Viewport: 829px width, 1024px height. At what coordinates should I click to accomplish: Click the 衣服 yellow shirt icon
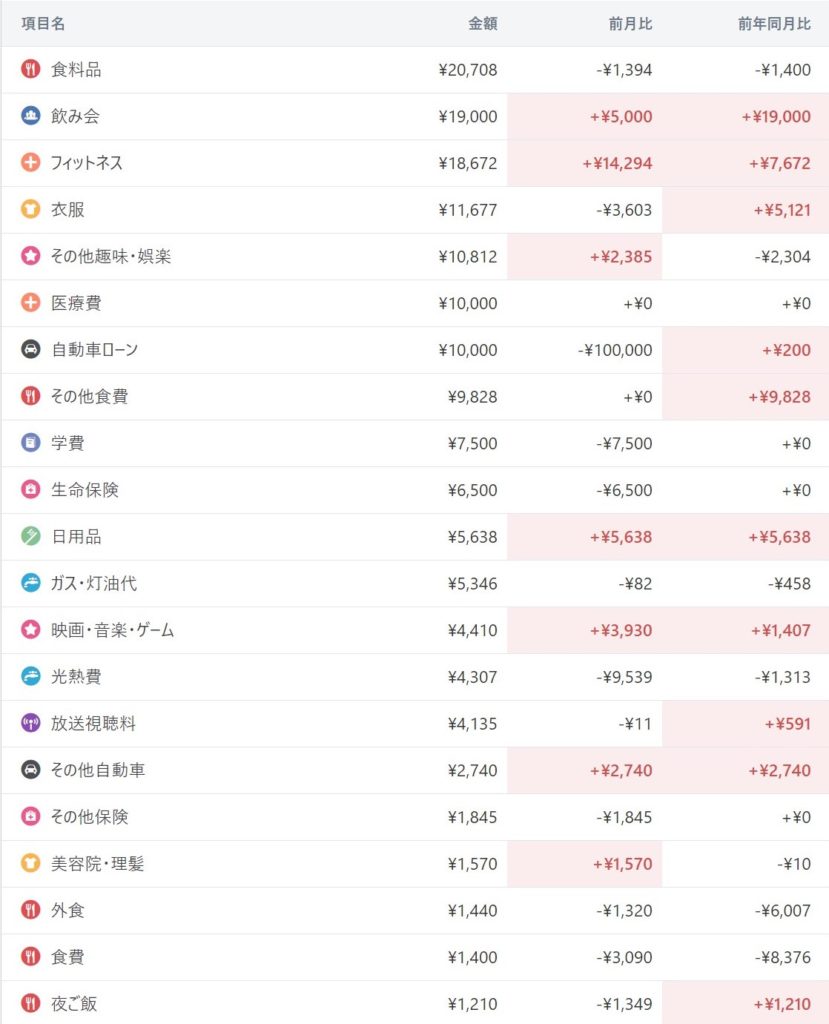tap(31, 210)
